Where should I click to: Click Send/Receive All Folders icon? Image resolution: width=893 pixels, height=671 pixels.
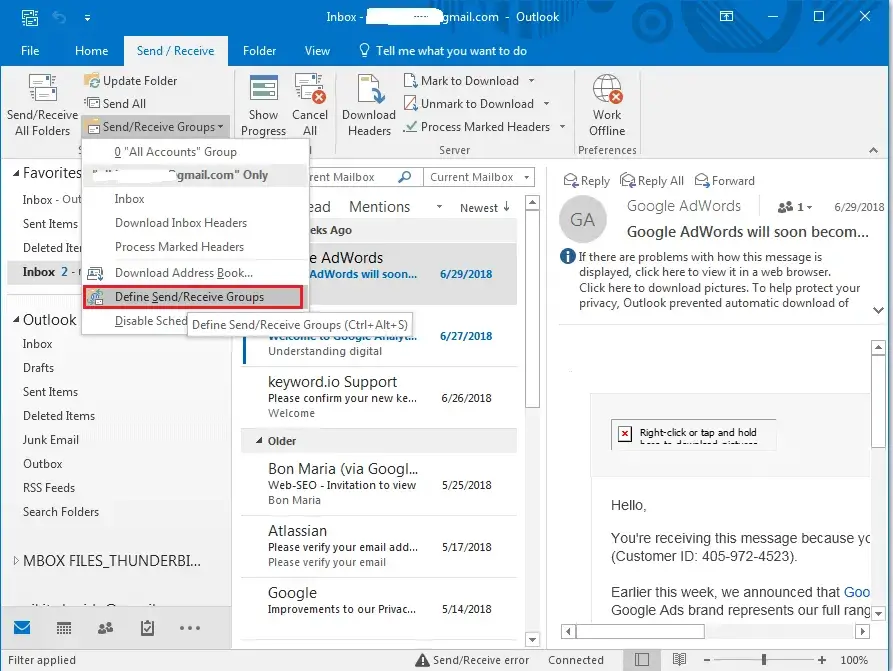click(43, 88)
